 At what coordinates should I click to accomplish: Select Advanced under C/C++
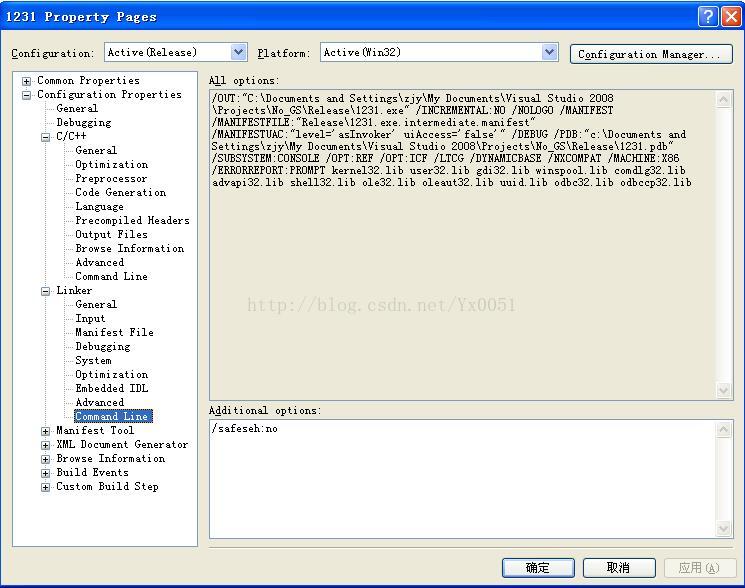tap(99, 262)
